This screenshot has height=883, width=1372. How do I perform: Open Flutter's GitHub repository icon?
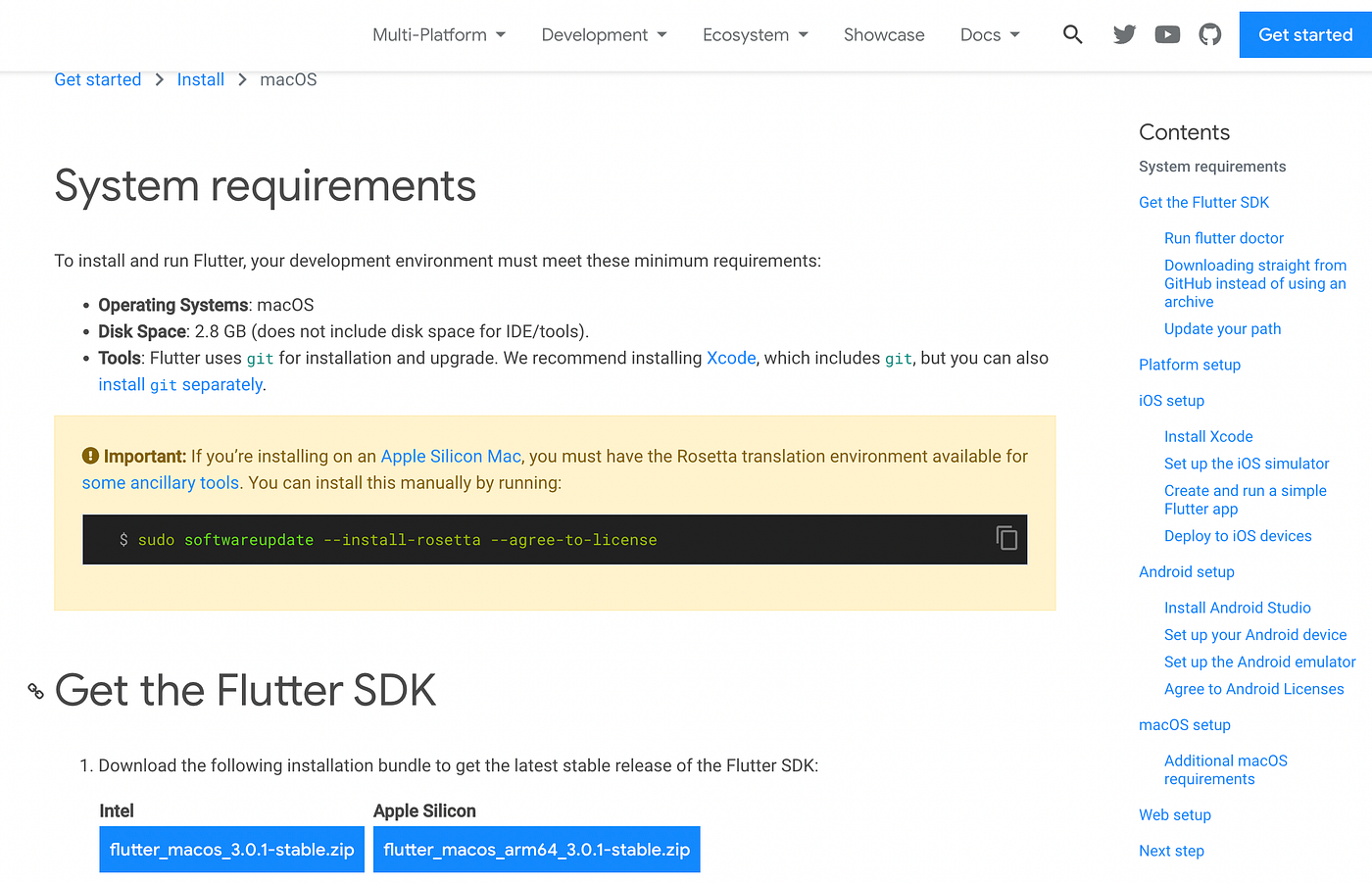click(x=1210, y=34)
